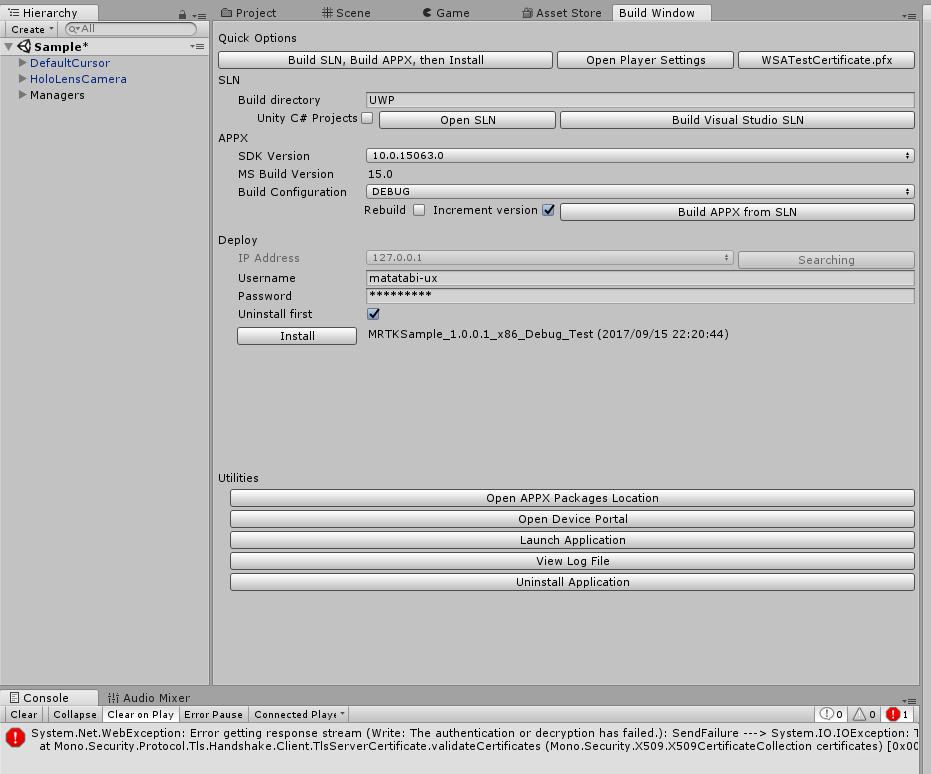
Task: Enable the Unity C# Projects checkbox
Action: point(367,118)
